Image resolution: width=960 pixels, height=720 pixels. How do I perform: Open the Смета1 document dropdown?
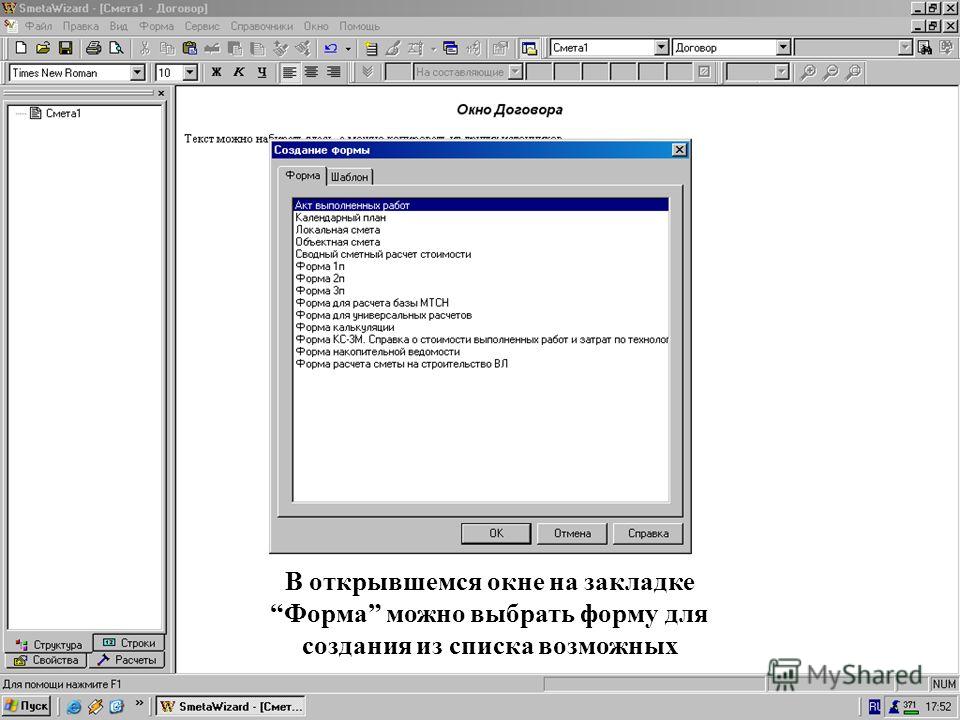pyautogui.click(x=661, y=48)
